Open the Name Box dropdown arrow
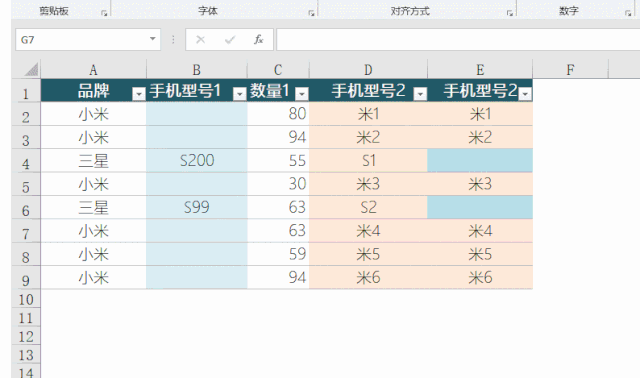The height and width of the screenshot is (378, 640). point(153,39)
